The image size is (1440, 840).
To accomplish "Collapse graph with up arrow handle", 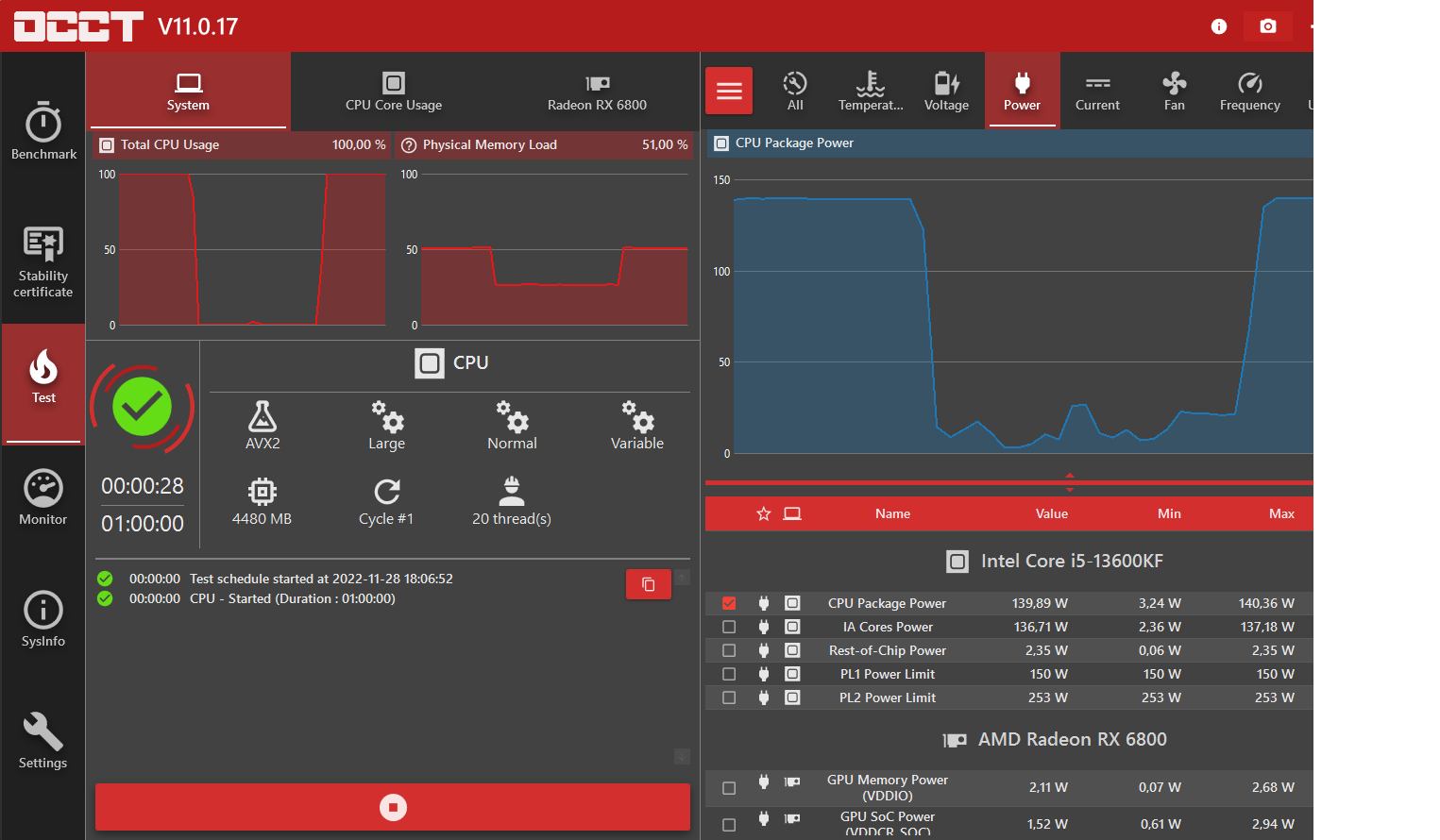I will click(1070, 475).
